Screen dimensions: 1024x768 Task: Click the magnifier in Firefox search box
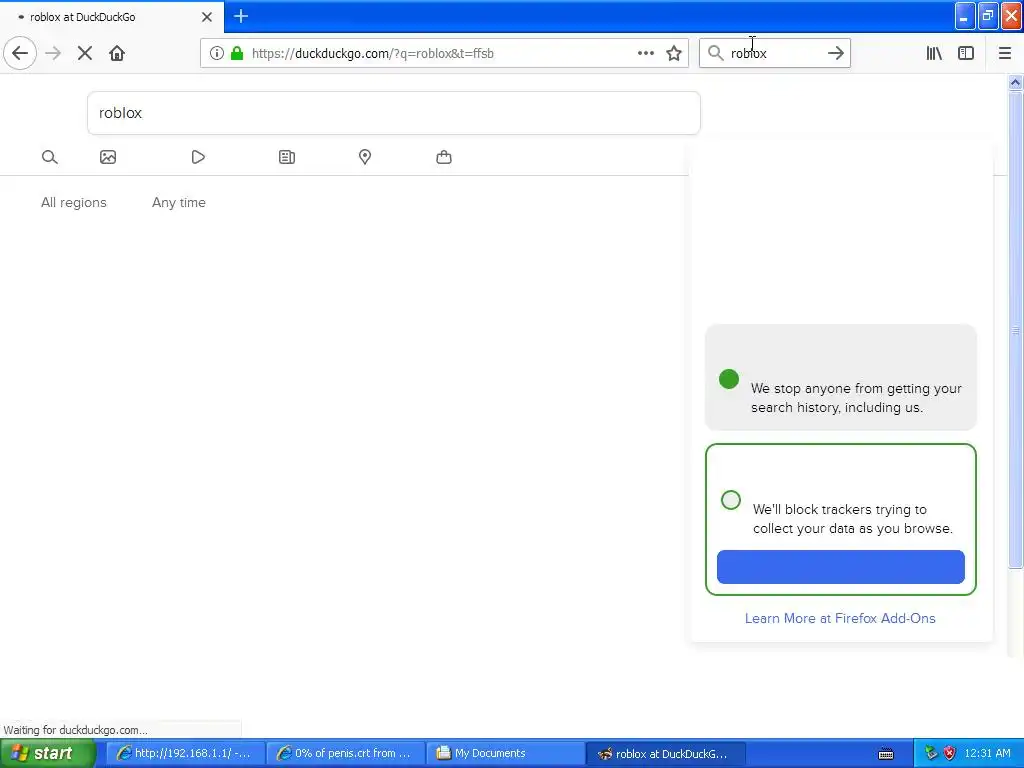716,53
